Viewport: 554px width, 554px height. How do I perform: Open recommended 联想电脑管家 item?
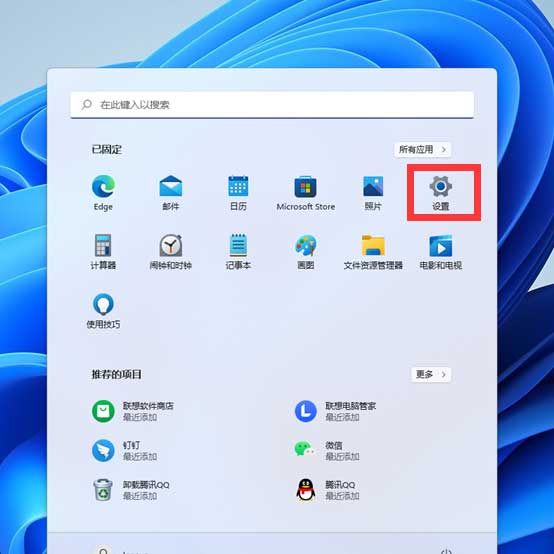335,411
